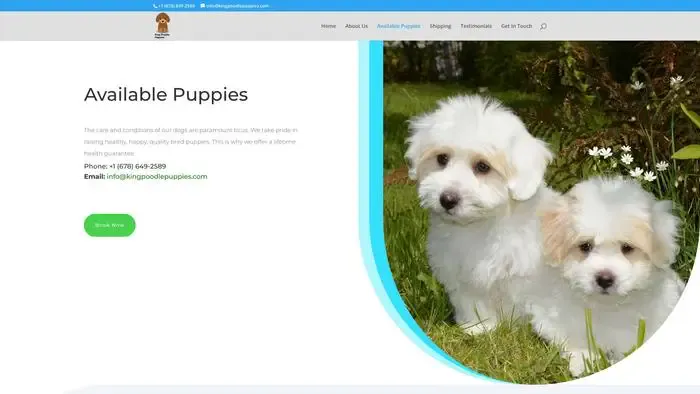Click the phone icon in top bar
The image size is (700, 394).
click(155, 6)
